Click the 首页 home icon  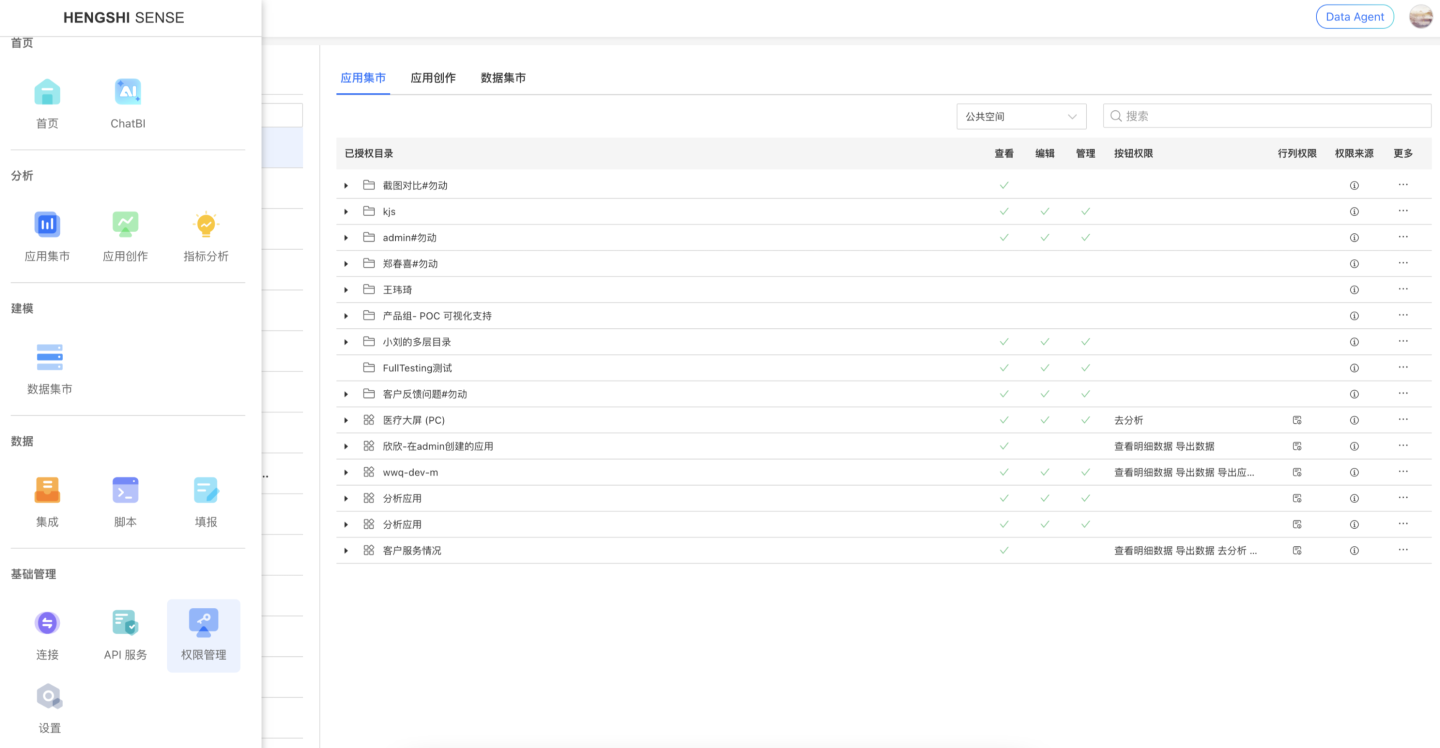47,93
